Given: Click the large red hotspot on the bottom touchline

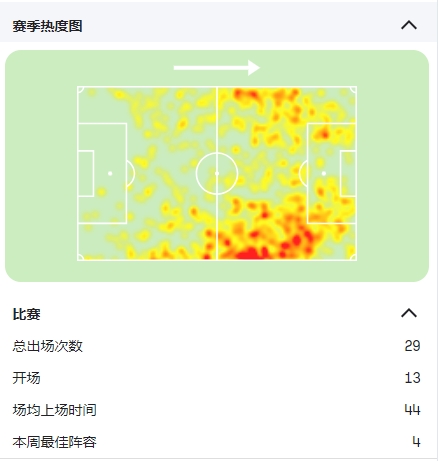Looking at the screenshot, I should pos(249,253).
